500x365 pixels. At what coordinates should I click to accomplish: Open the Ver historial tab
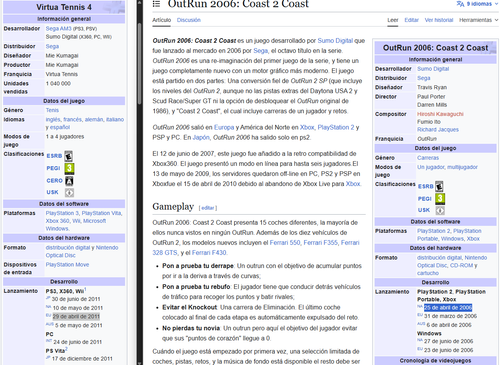(x=439, y=20)
